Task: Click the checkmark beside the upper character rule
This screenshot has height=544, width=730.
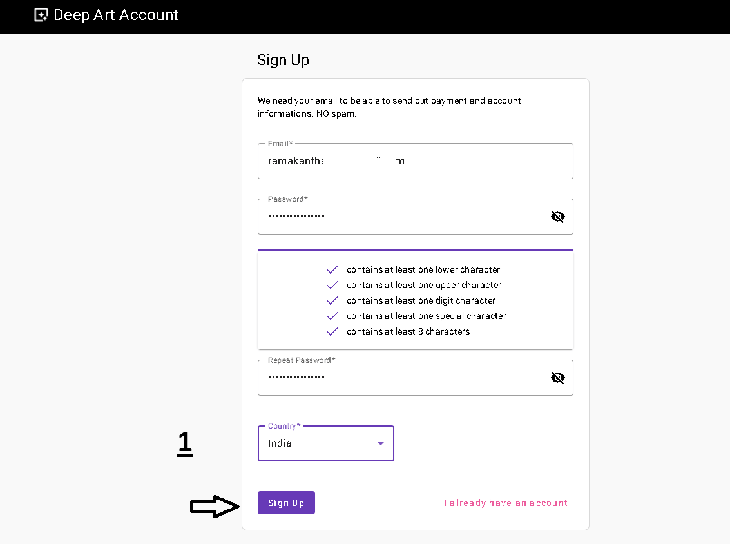Action: click(x=332, y=285)
